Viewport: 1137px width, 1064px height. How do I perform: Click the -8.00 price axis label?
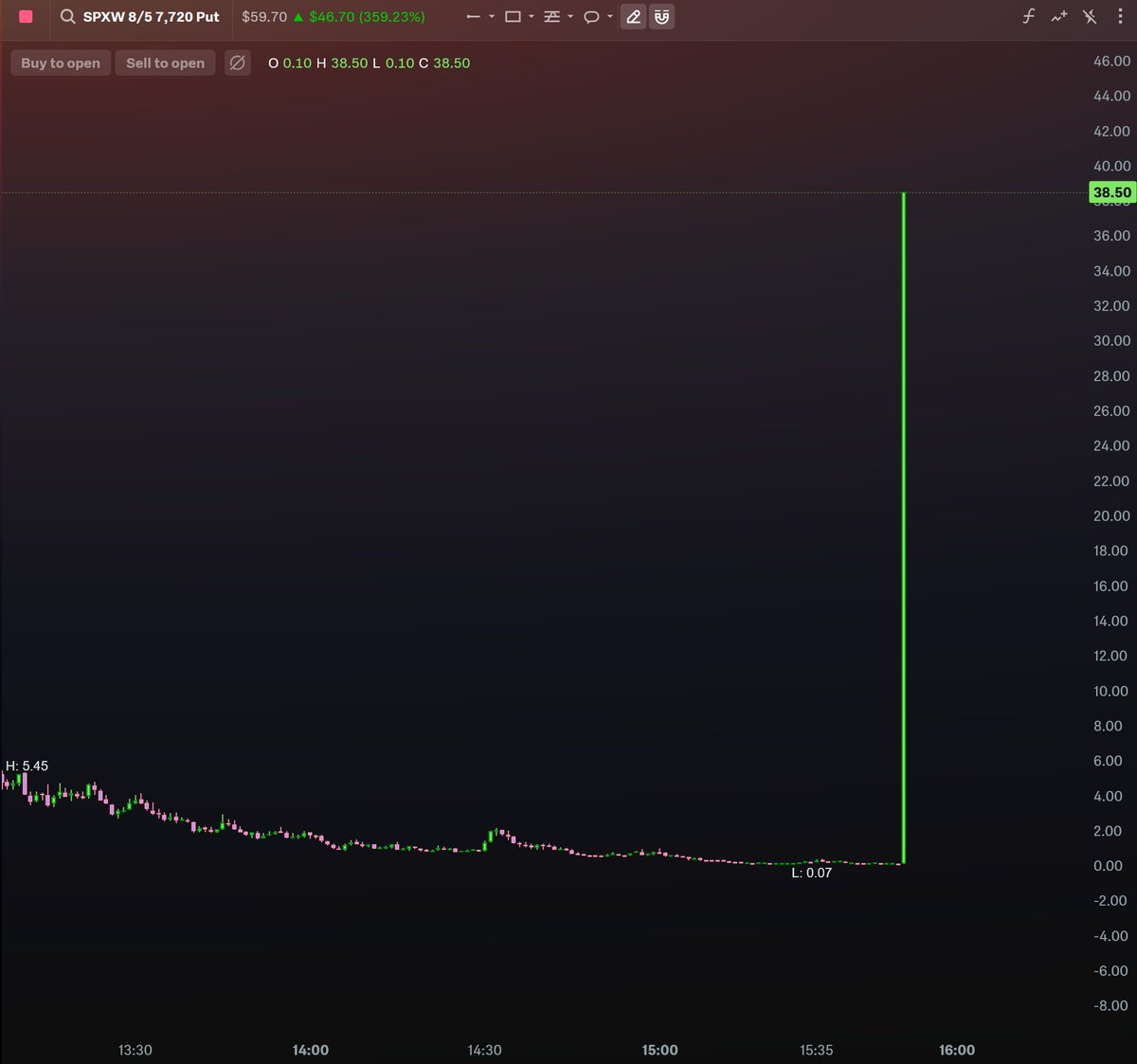(x=1112, y=1006)
